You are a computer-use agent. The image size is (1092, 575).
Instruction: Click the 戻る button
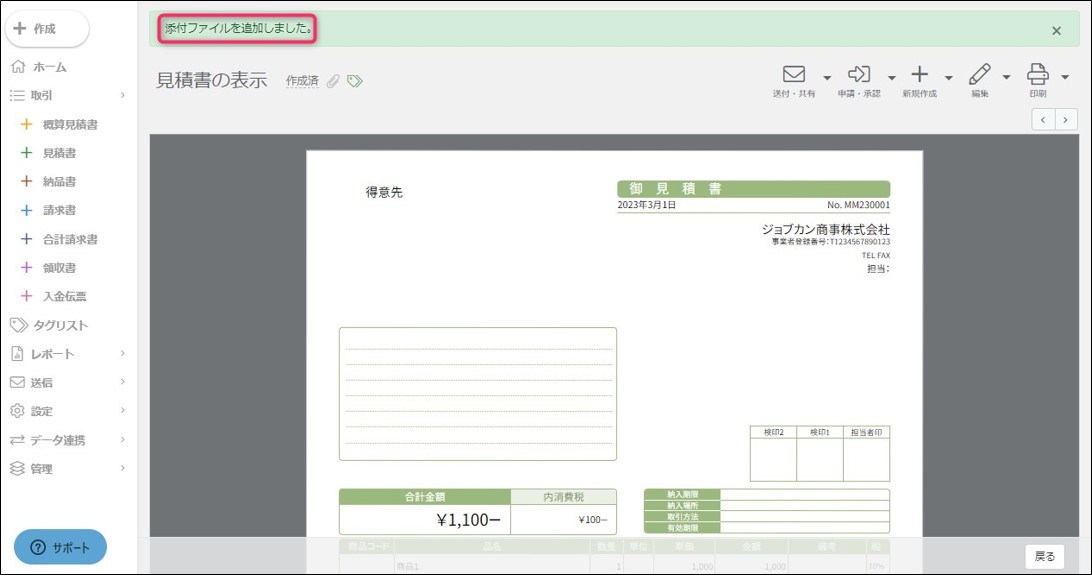(1045, 556)
